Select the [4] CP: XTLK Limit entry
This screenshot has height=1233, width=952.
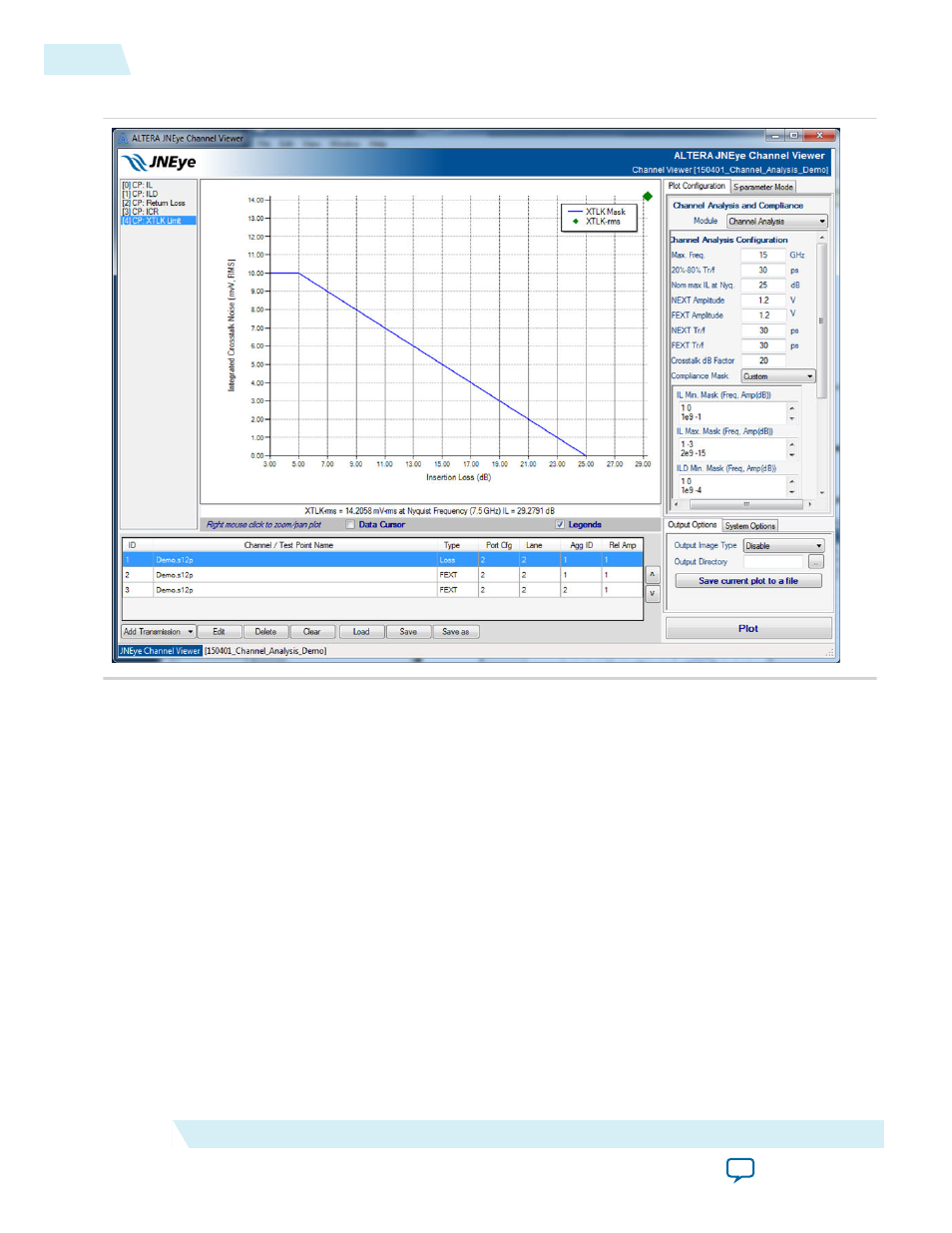(159, 221)
